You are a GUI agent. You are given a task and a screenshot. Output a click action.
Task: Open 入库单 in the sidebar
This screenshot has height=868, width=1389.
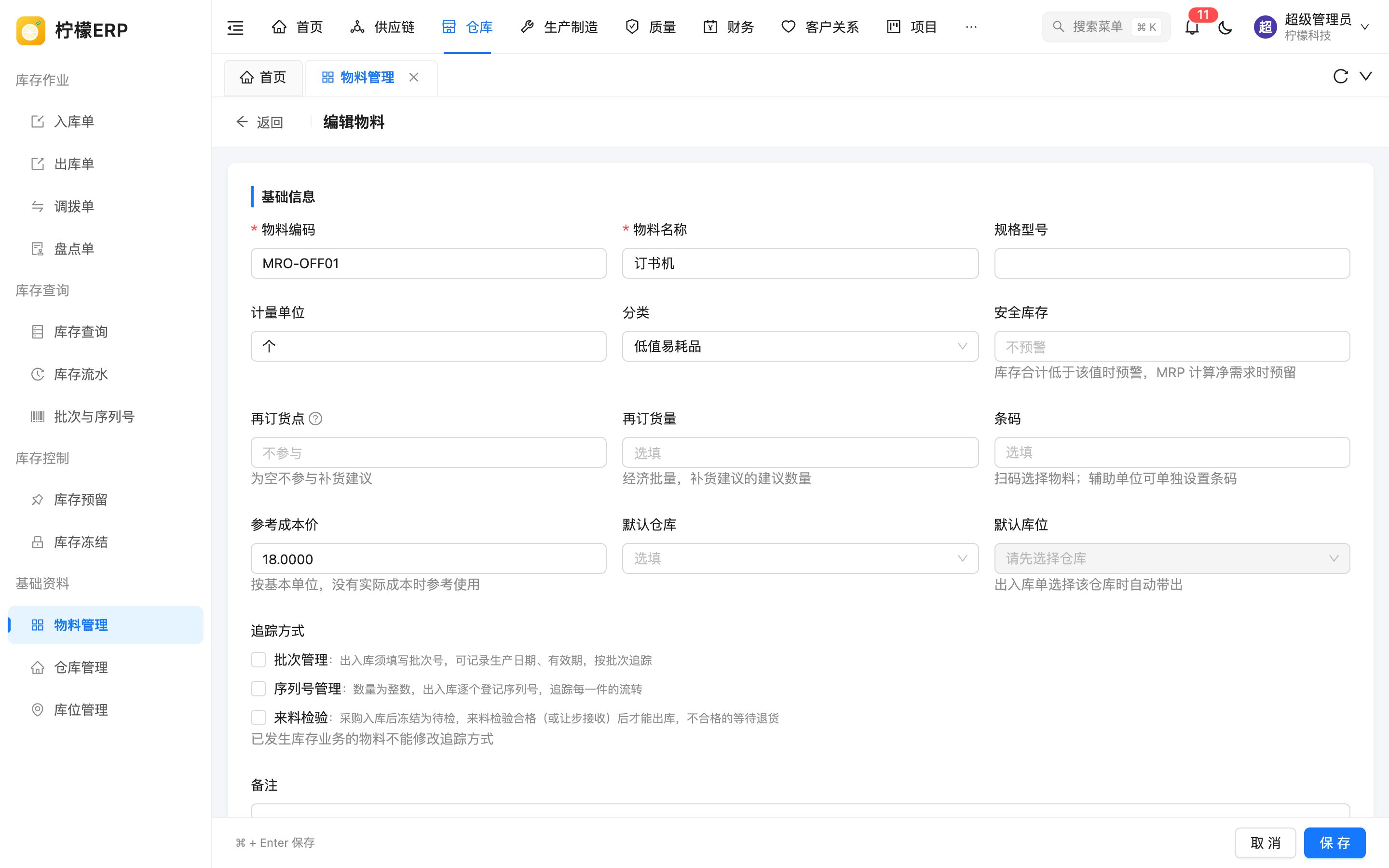106,122
